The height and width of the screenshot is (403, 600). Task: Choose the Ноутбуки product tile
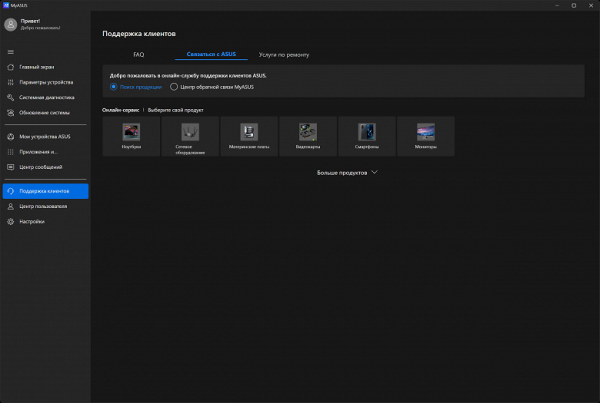point(131,136)
